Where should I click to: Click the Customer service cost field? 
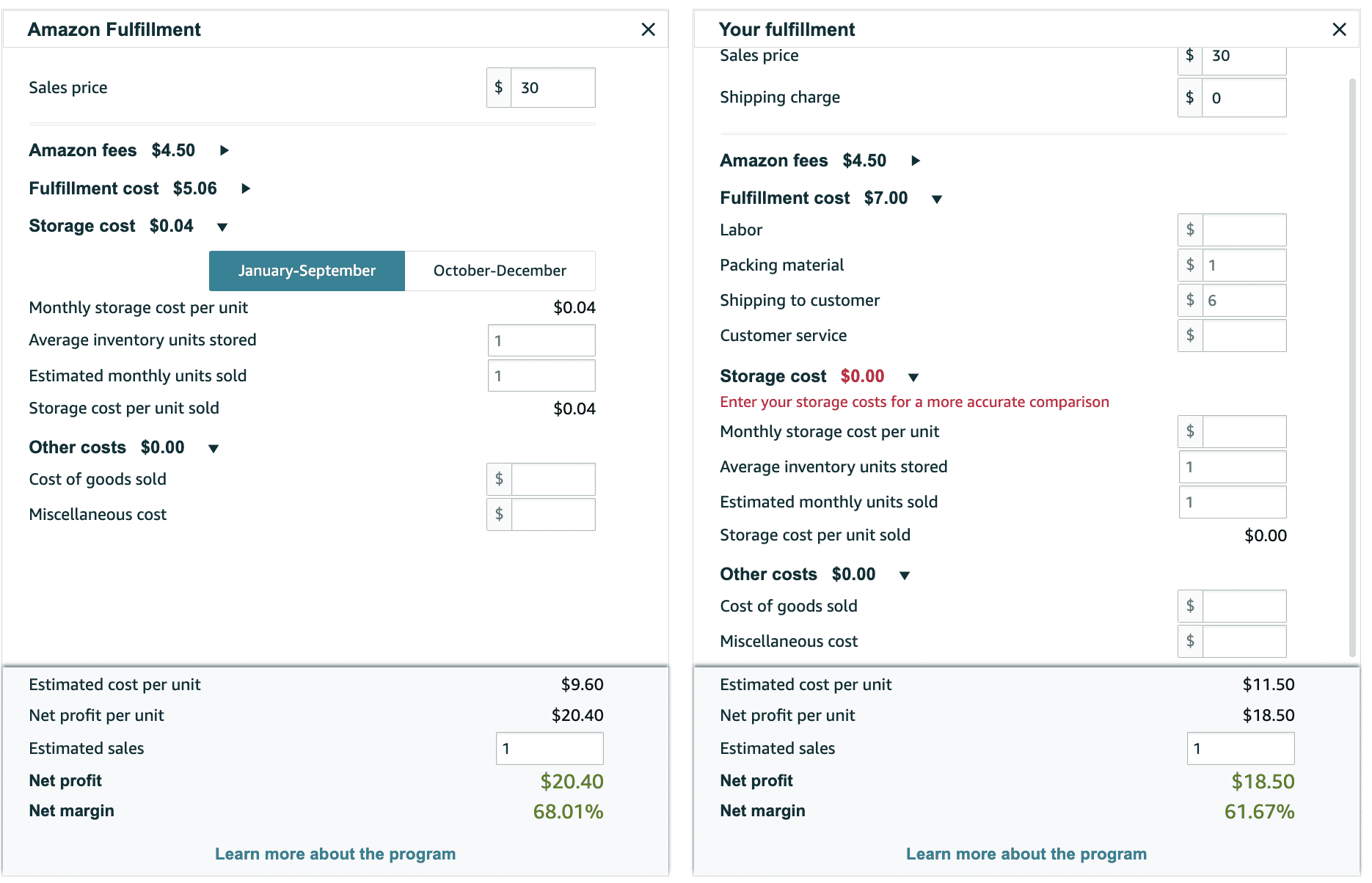1244,336
